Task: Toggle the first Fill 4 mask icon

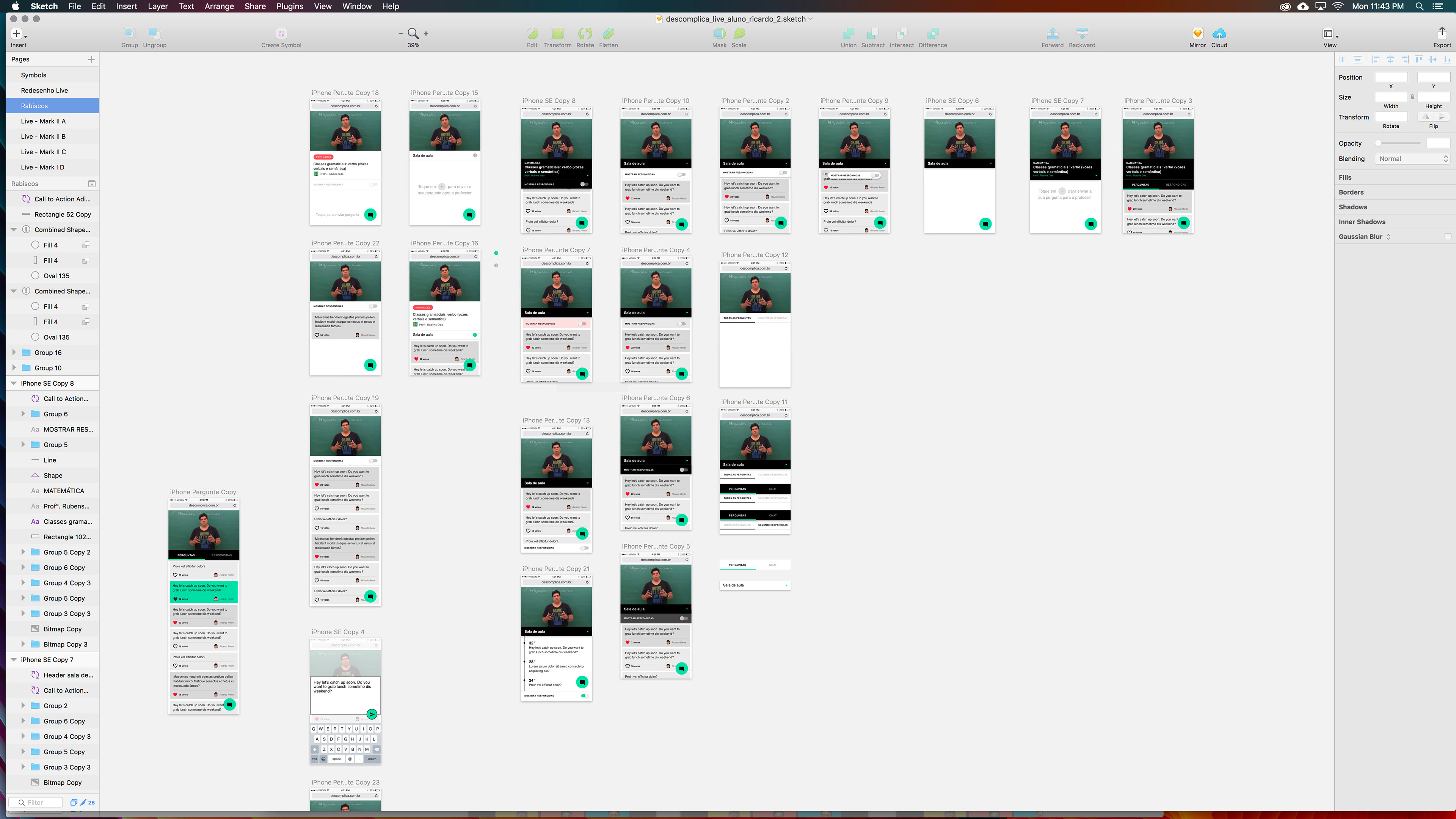Action: pyautogui.click(x=86, y=245)
